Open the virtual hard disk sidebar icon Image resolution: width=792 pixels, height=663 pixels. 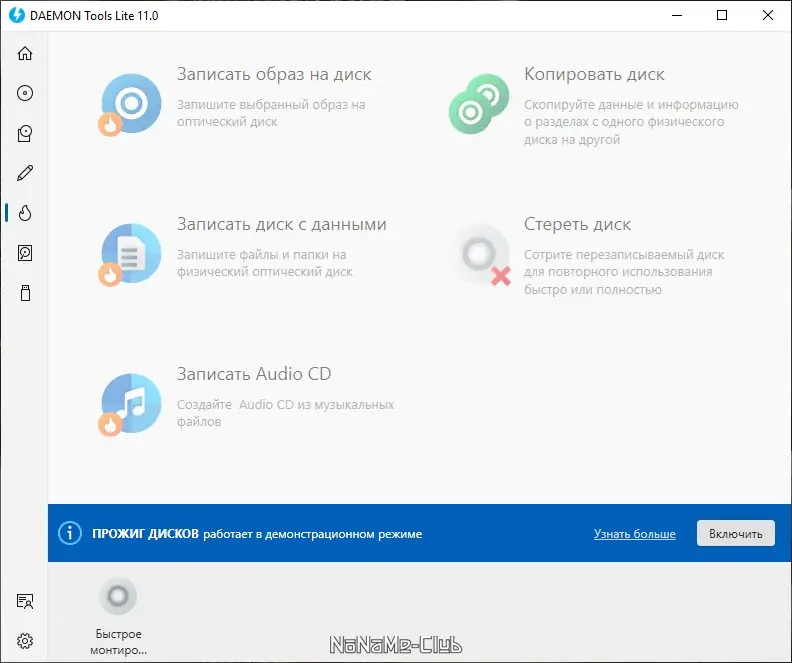[x=25, y=253]
